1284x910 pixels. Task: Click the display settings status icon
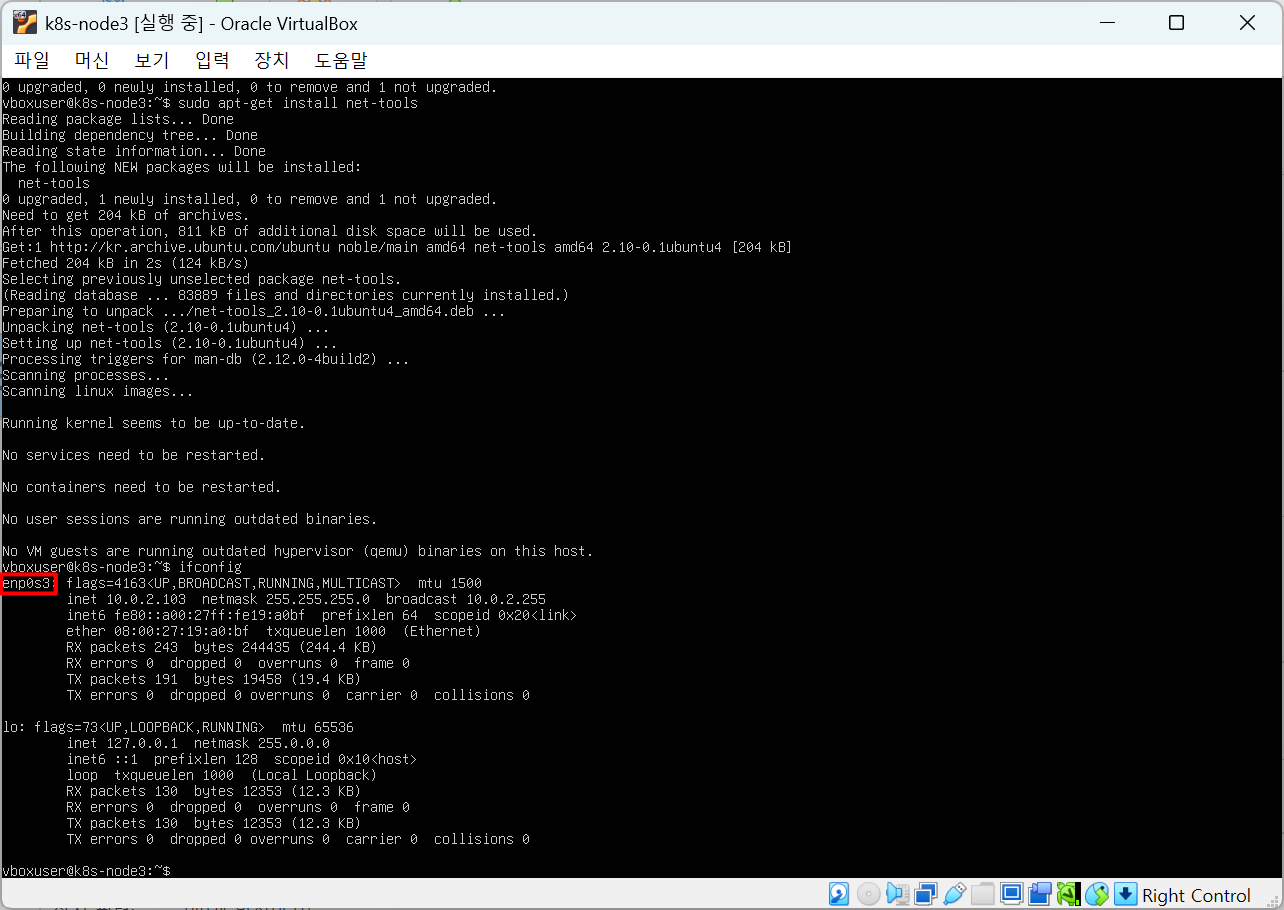pyautogui.click(x=1011, y=893)
